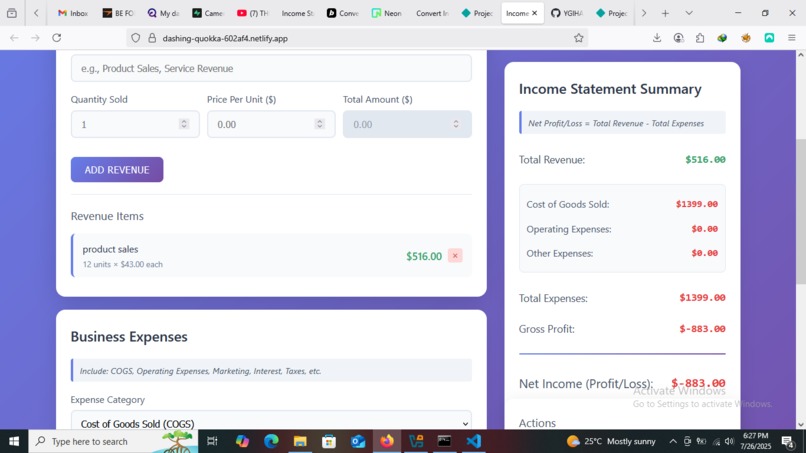Bookmark this page with the star icon
This screenshot has width=806, height=453.
(x=578, y=38)
